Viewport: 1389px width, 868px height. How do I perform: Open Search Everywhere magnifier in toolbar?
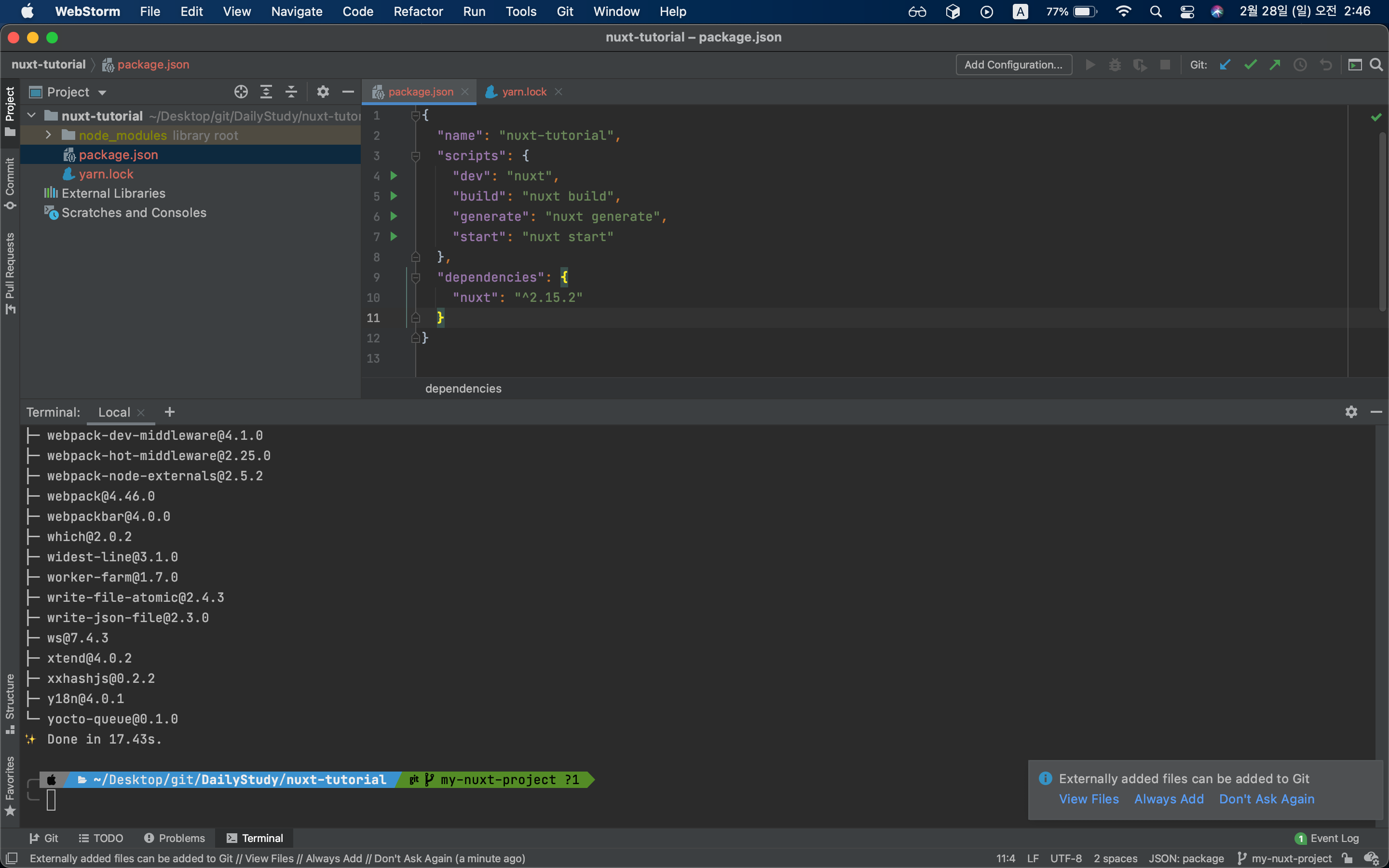tap(1376, 65)
